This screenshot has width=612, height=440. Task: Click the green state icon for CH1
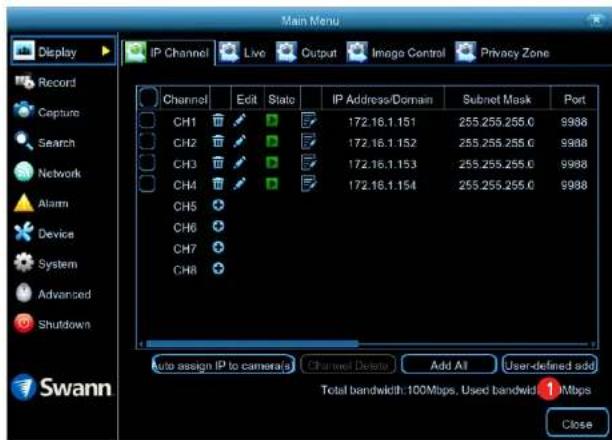click(272, 121)
